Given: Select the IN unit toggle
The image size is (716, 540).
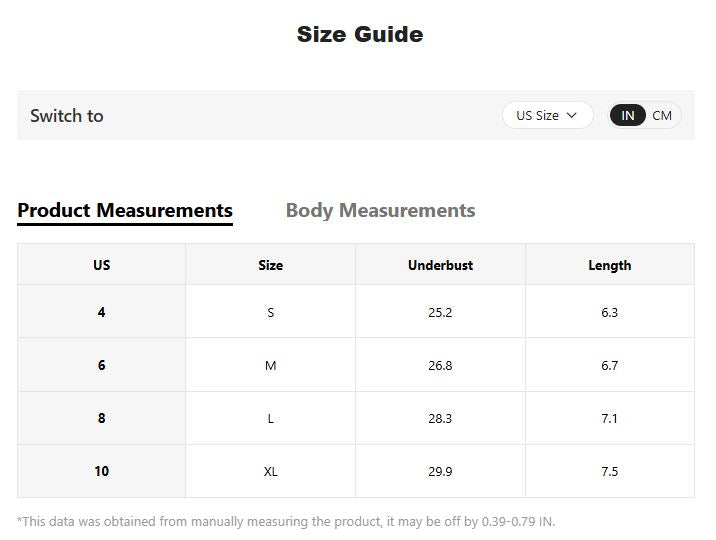Looking at the screenshot, I should pyautogui.click(x=627, y=115).
